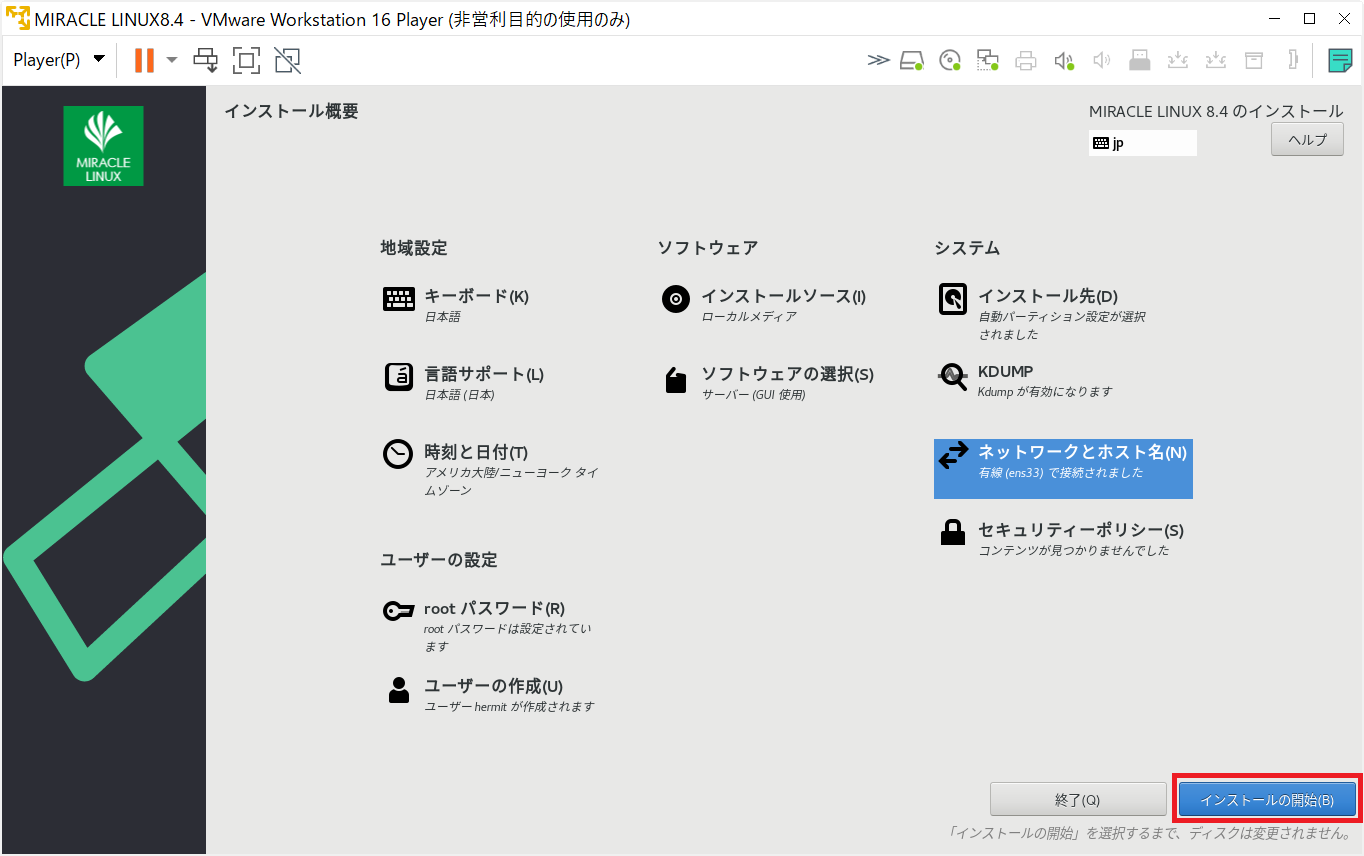Click the ヘルプ help button
The width and height of the screenshot is (1364, 856).
[x=1307, y=140]
